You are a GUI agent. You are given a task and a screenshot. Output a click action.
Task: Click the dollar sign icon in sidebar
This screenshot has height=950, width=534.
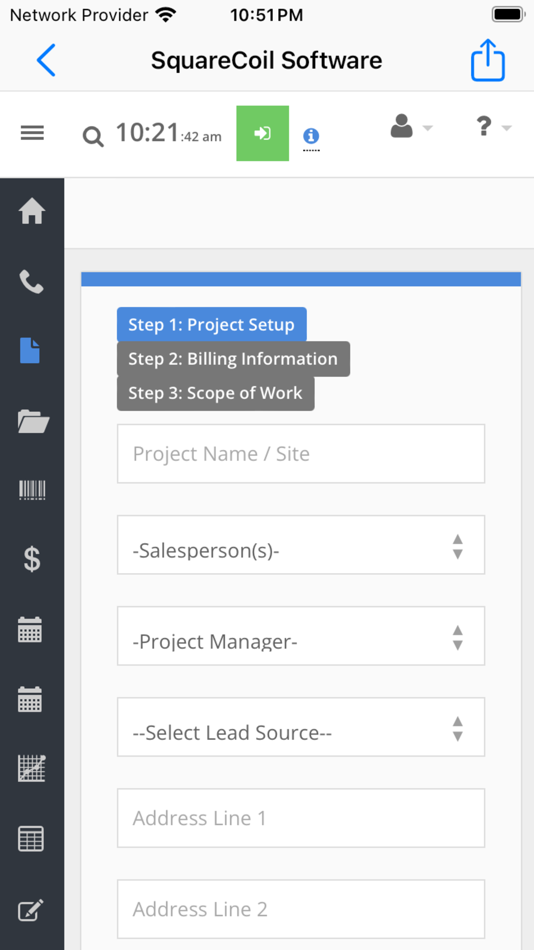tap(32, 560)
